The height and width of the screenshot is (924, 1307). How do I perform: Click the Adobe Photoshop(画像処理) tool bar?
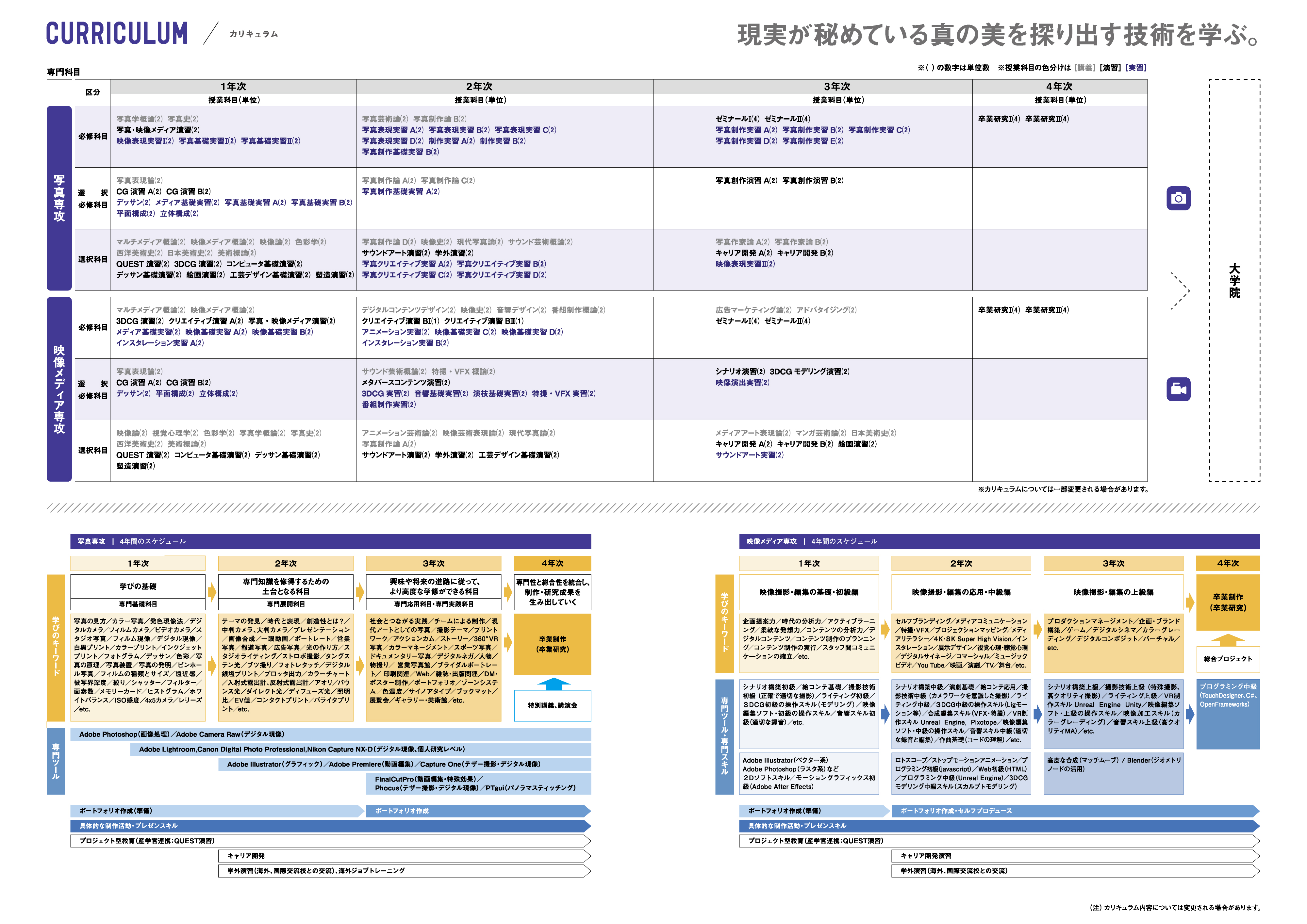tap(330, 734)
